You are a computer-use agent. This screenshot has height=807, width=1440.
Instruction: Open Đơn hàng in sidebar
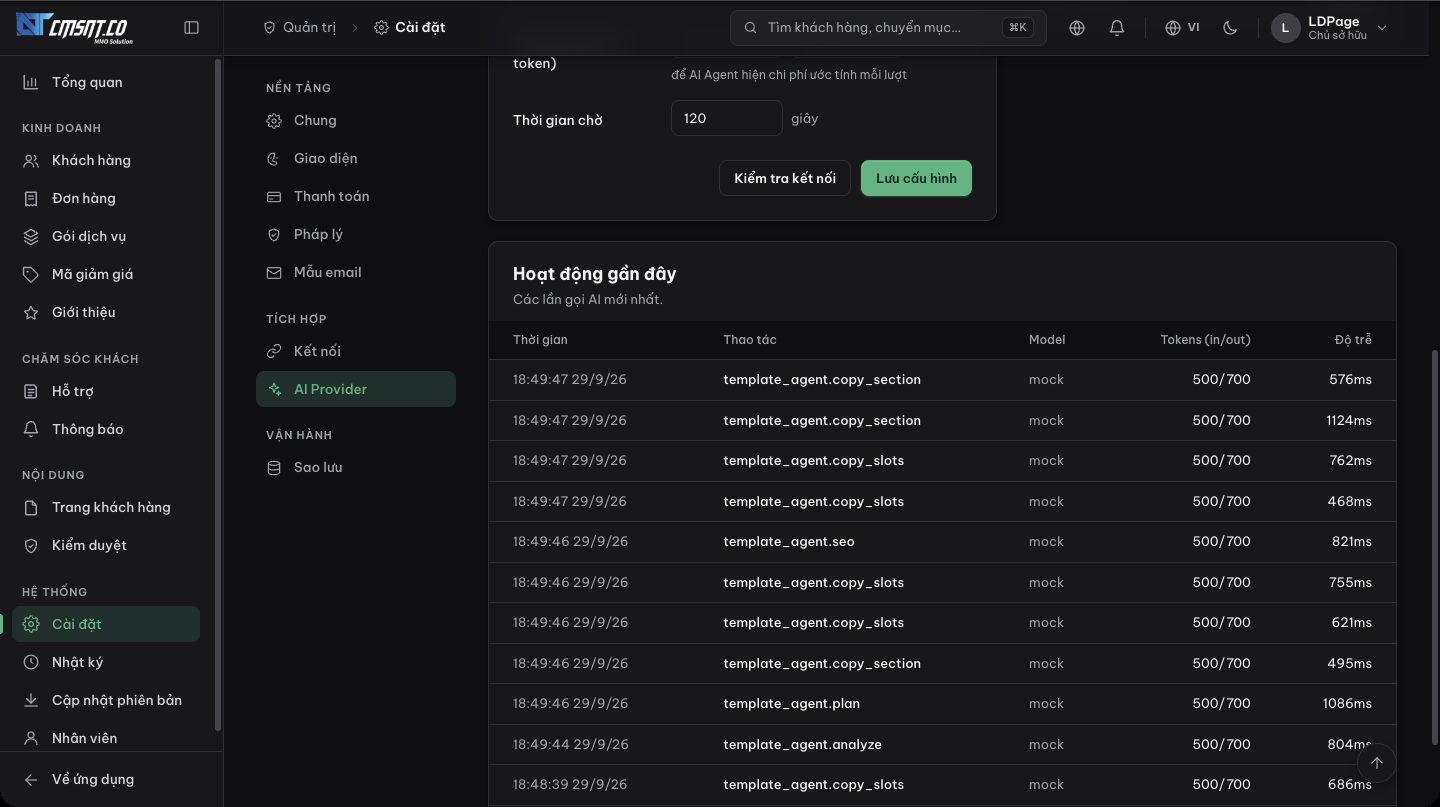[x=106, y=198]
